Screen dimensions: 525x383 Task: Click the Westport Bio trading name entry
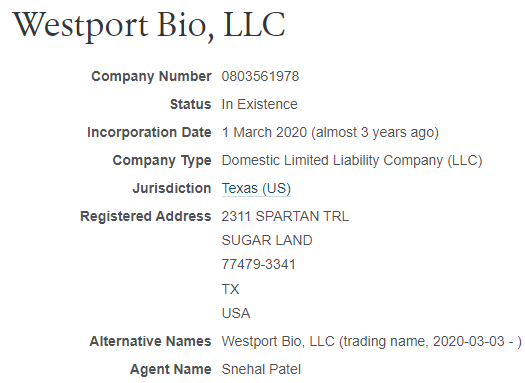(x=372, y=341)
